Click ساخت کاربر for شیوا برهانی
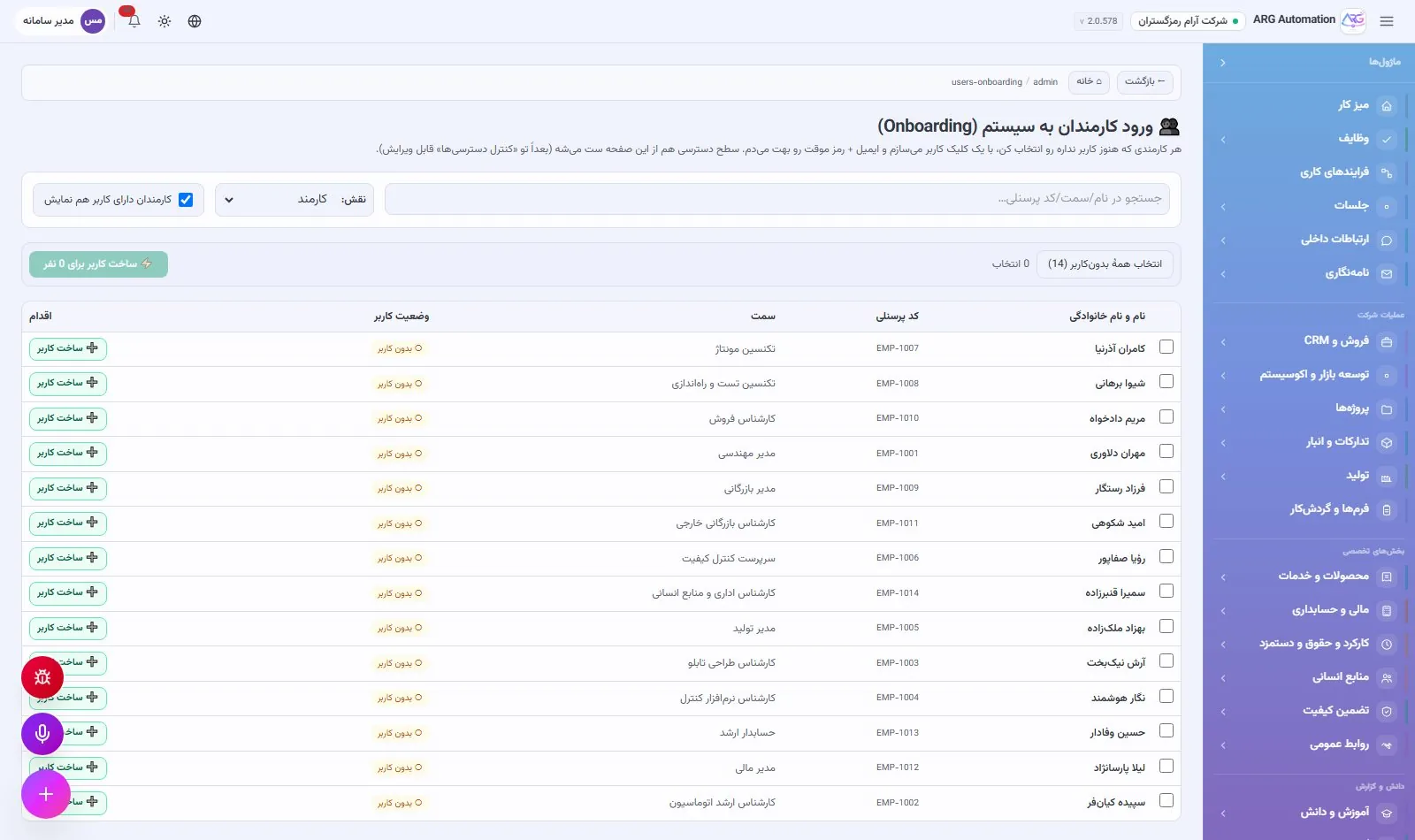1415x840 pixels. pos(68,384)
